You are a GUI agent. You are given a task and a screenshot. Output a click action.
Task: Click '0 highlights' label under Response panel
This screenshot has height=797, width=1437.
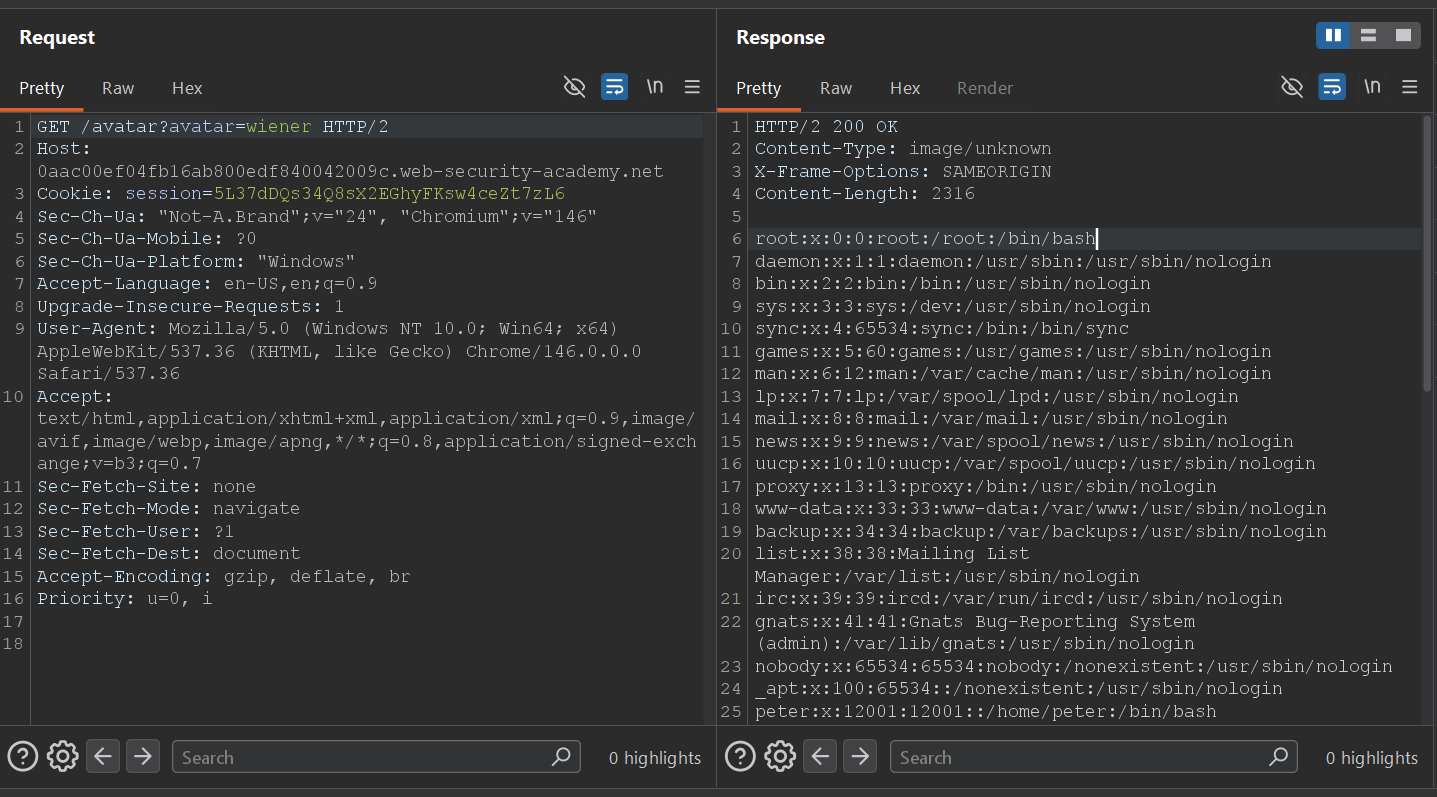[x=1372, y=758]
